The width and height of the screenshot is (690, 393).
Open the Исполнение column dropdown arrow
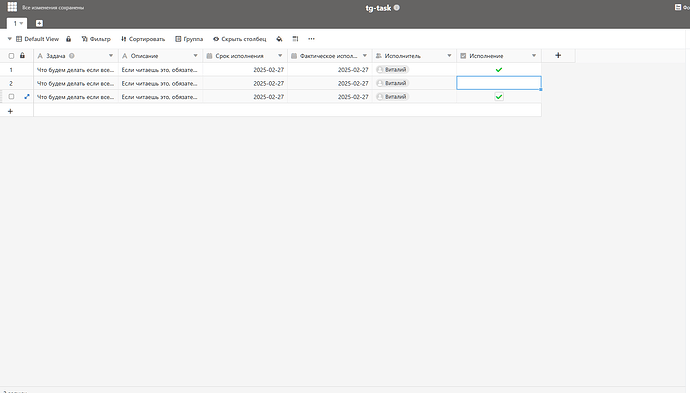tap(534, 55)
